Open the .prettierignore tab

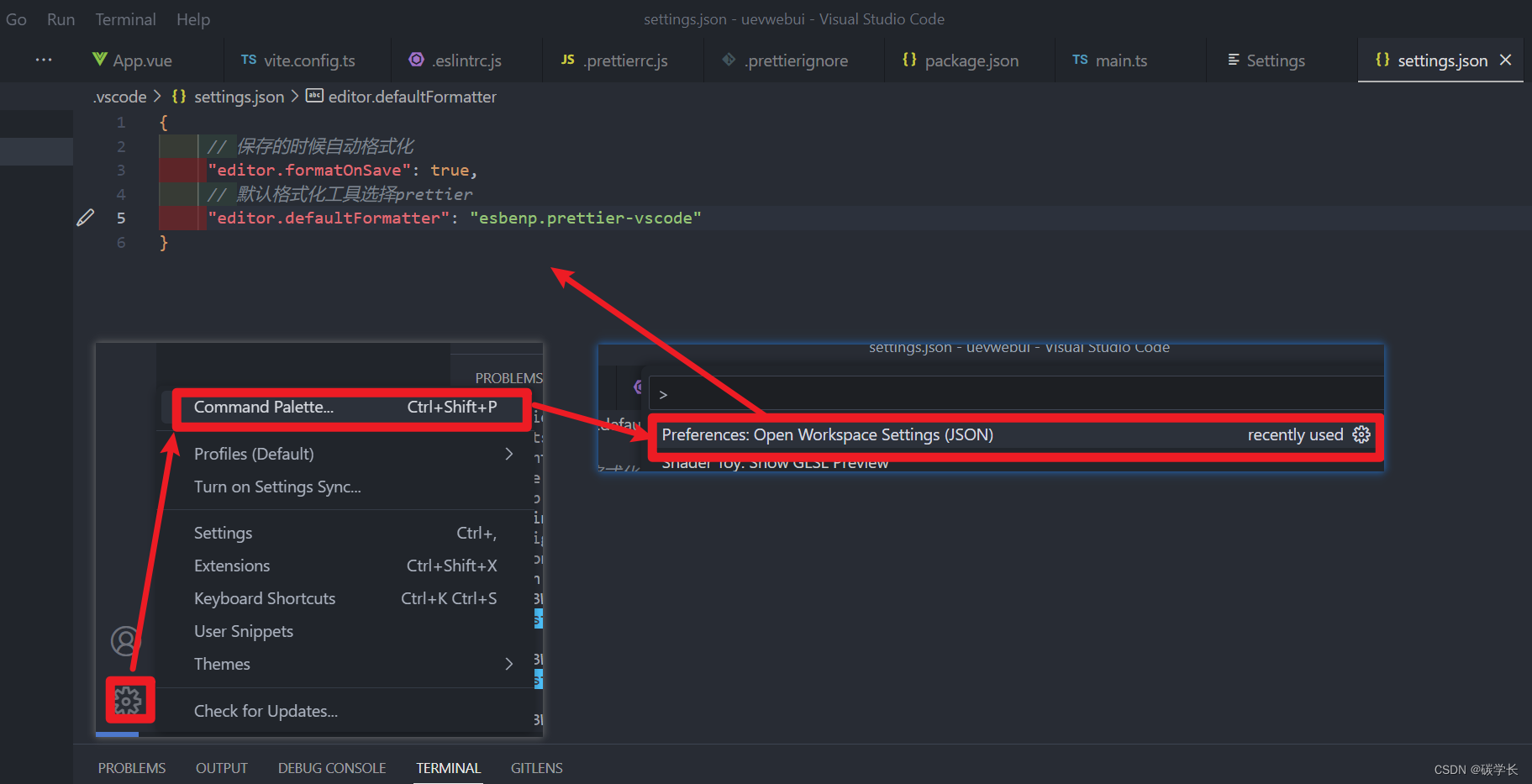[797, 61]
